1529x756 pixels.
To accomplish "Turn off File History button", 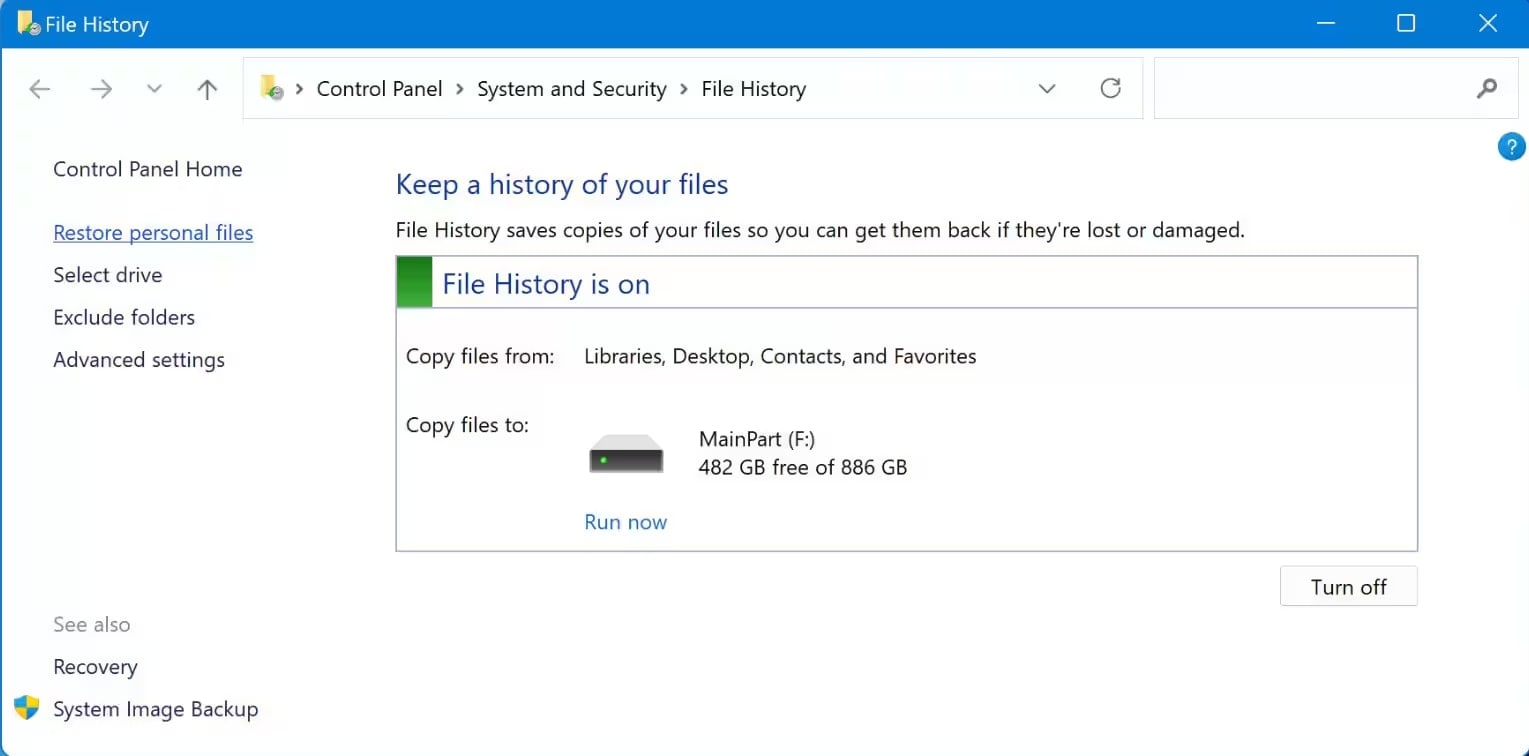I will tap(1349, 587).
